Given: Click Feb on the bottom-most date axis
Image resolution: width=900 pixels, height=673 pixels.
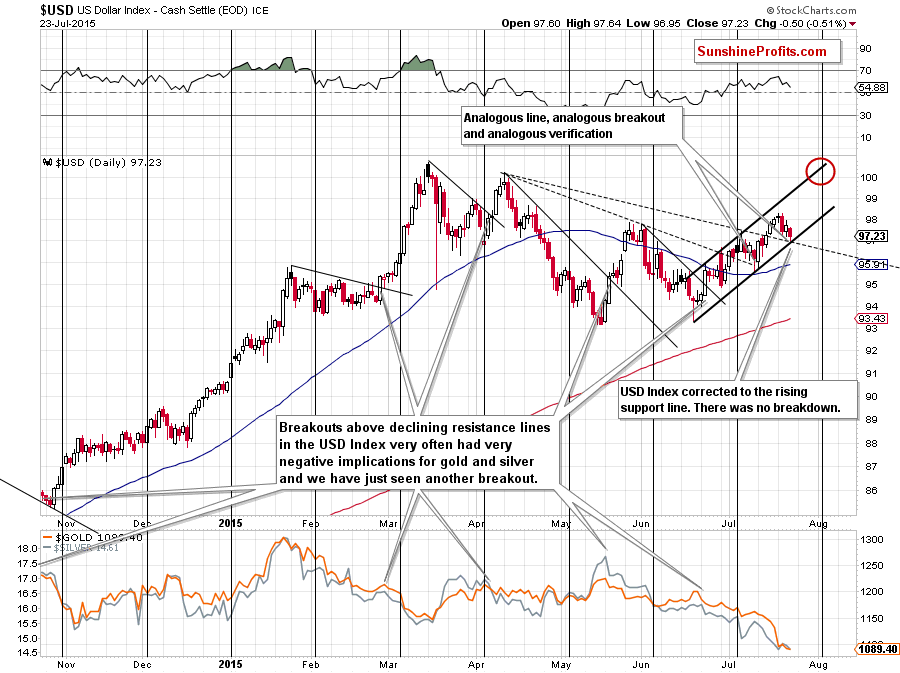Looking at the screenshot, I should click(311, 664).
